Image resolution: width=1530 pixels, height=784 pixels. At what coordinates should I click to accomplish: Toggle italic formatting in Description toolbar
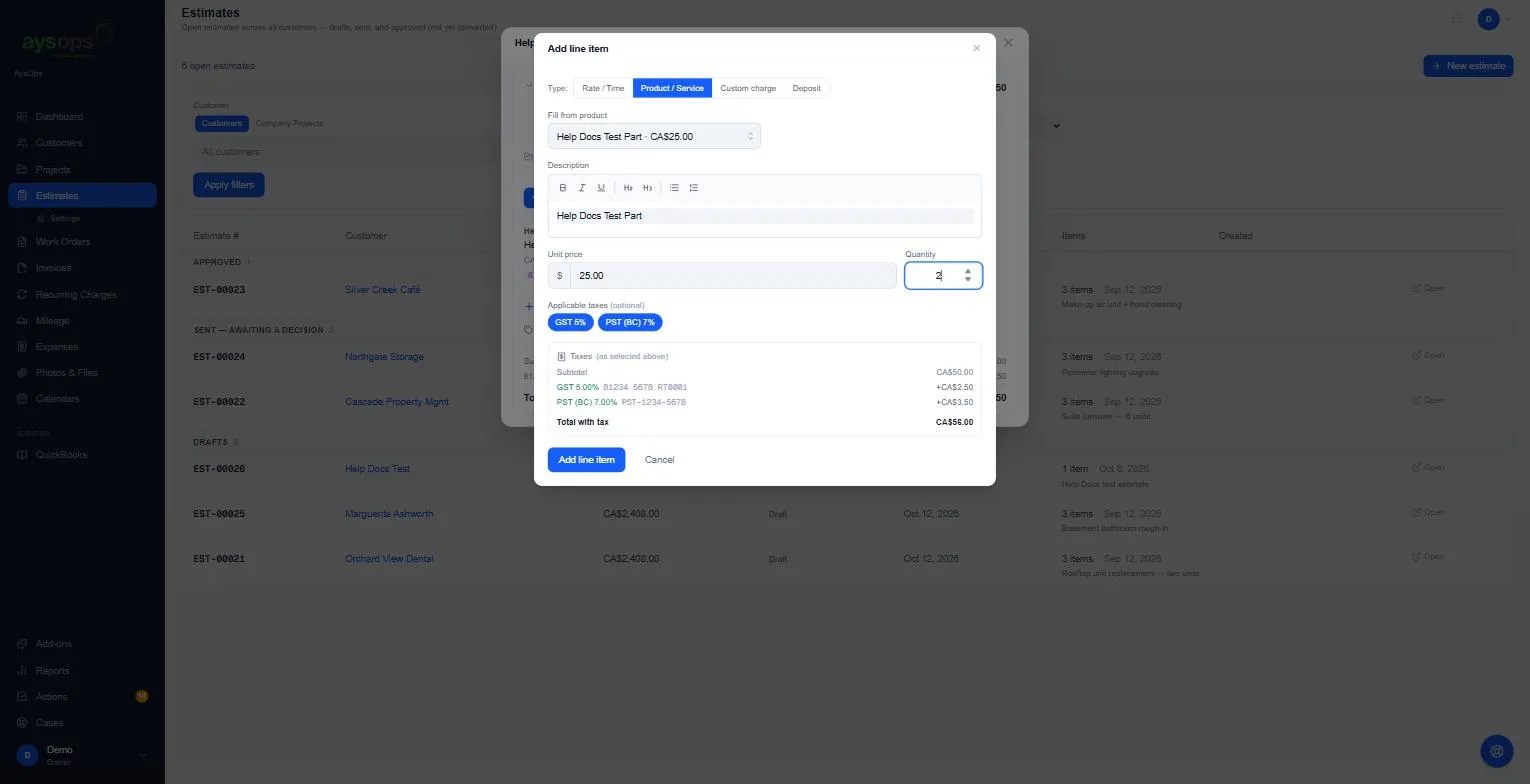(x=582, y=188)
